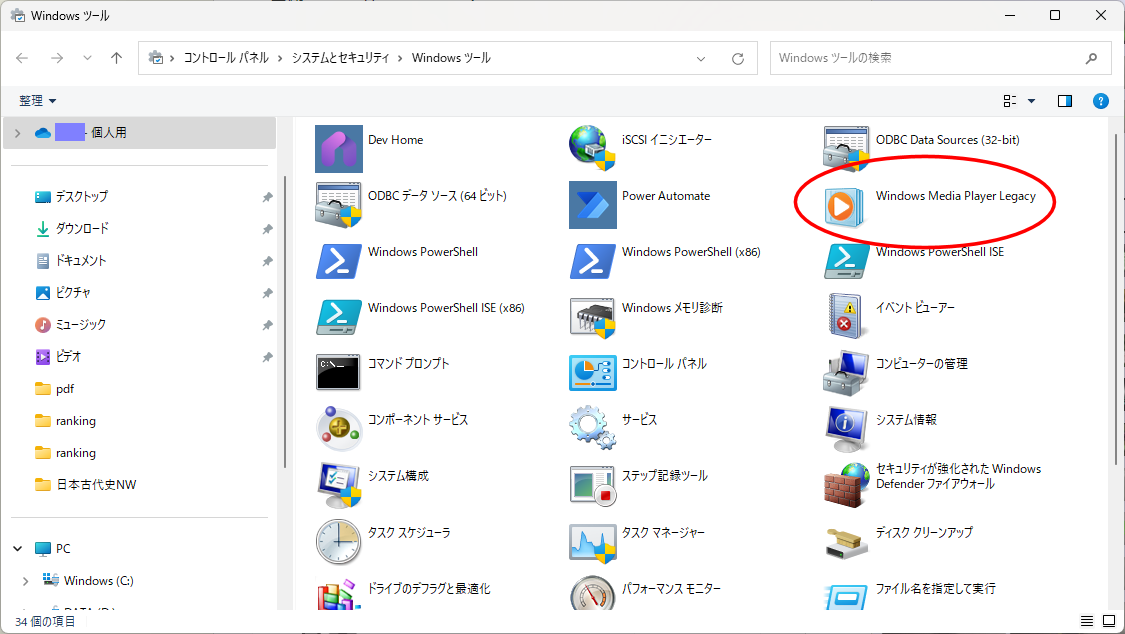Viewport: 1125px width, 634px height.
Task: Open Defender ファイアウォール brick wall icon
Action: (x=847, y=485)
